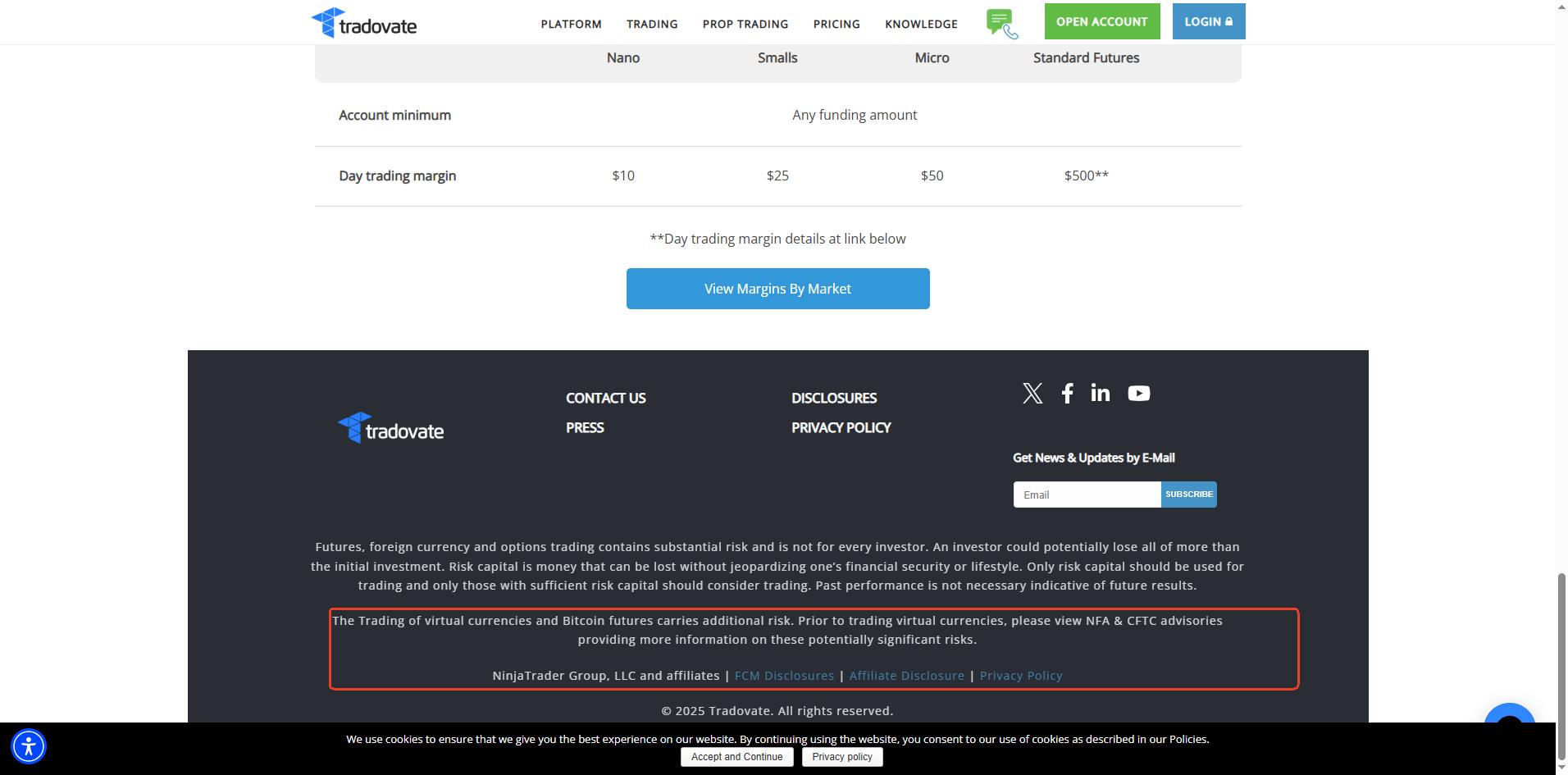Select the Account minimum row label
Image resolution: width=1568 pixels, height=775 pixels.
point(395,115)
